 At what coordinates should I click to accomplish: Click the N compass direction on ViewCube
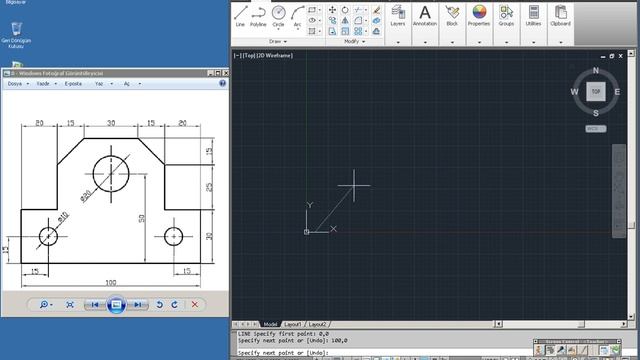596,71
